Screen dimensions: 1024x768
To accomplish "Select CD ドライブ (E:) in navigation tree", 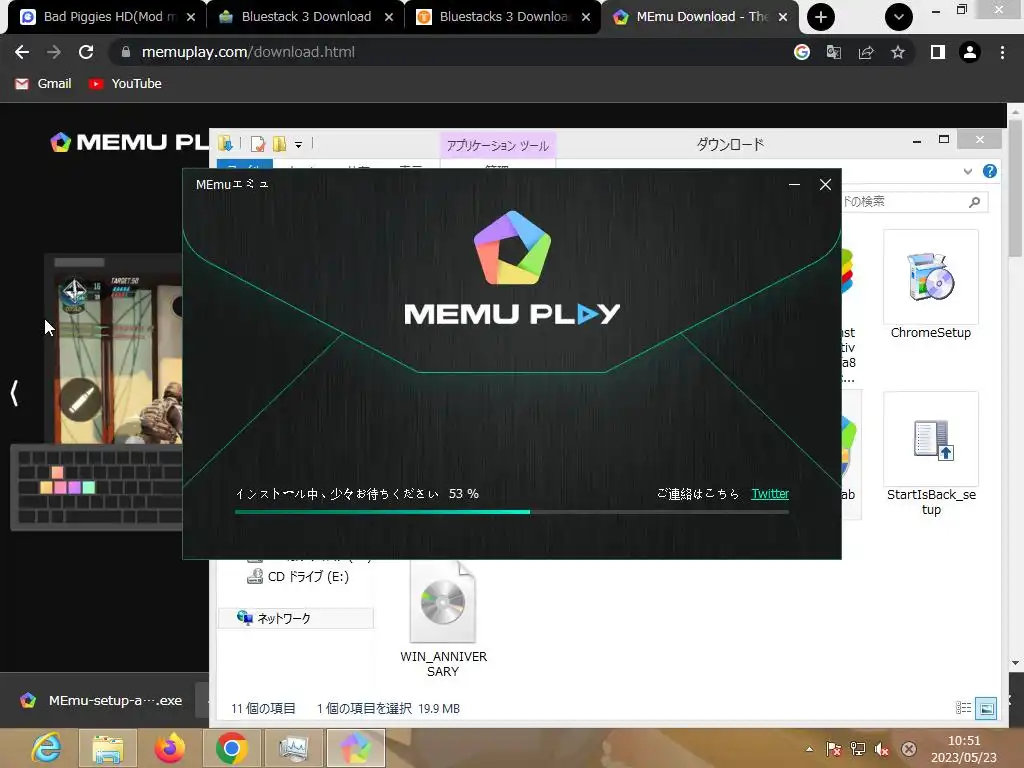I will tap(298, 577).
